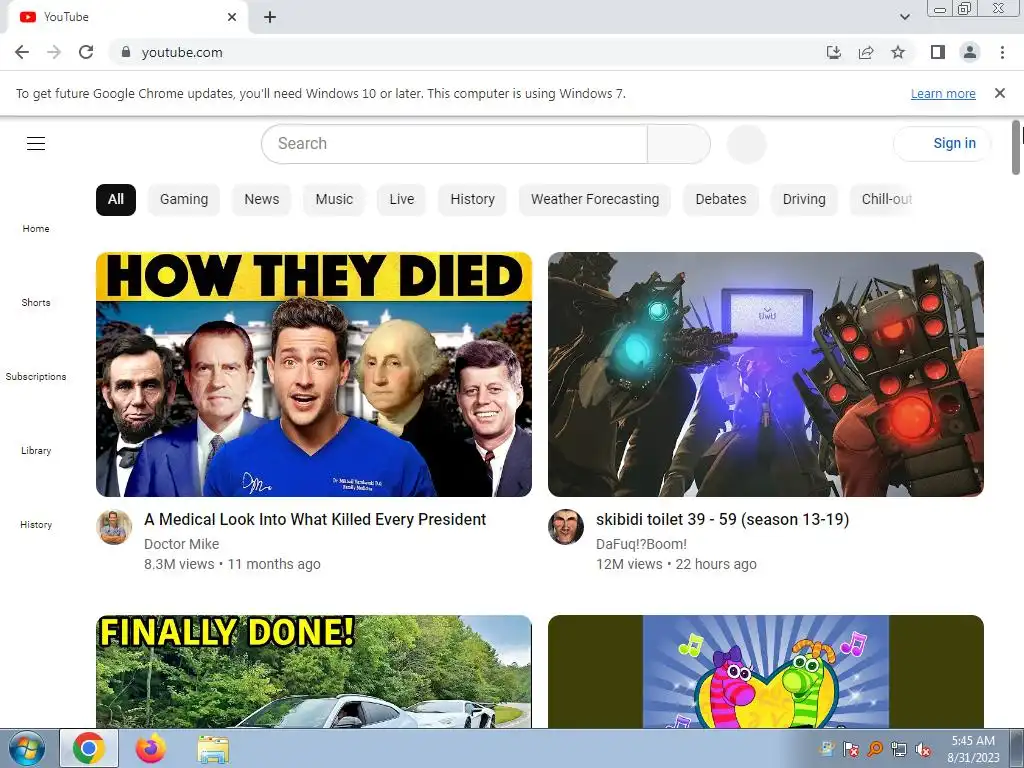
Task: Open the colorful worms cartoon thumbnail
Action: click(x=765, y=671)
